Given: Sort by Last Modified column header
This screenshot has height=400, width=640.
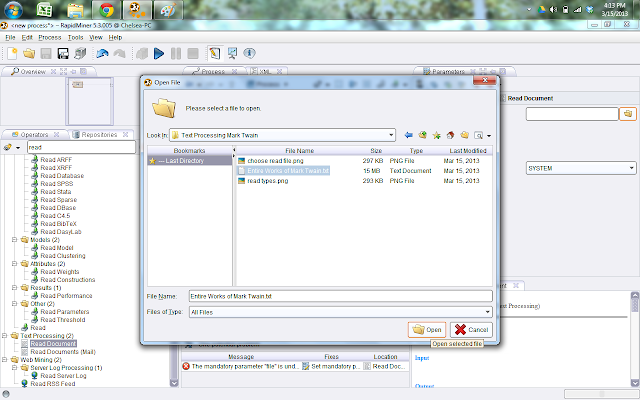Looking at the screenshot, I should pyautogui.click(x=468, y=151).
